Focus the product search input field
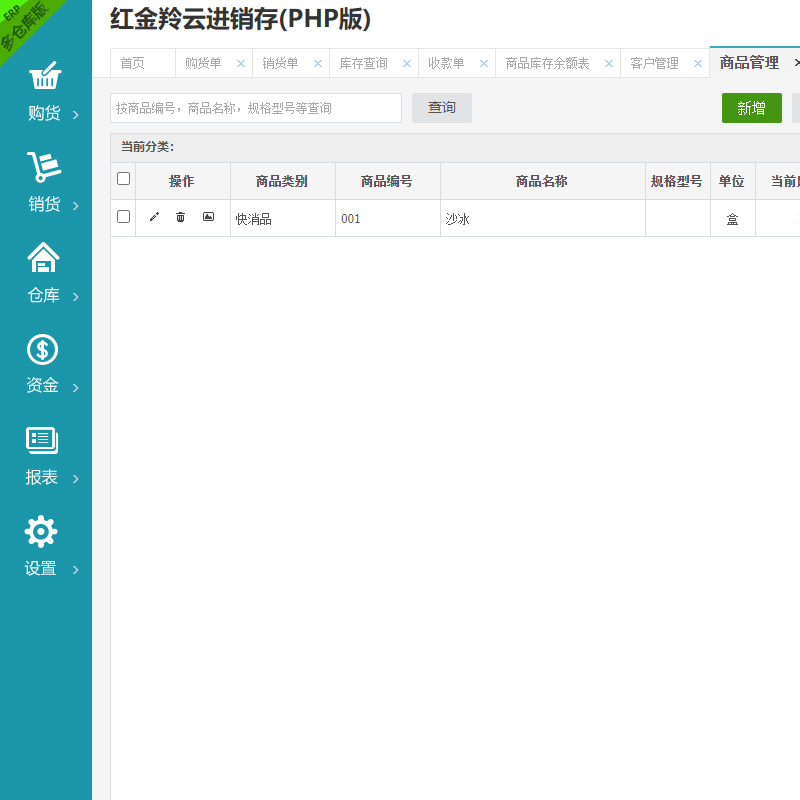The image size is (800, 800). click(255, 108)
